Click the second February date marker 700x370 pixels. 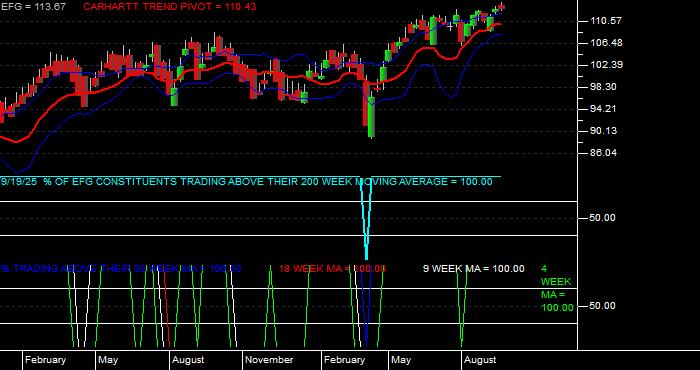click(344, 360)
